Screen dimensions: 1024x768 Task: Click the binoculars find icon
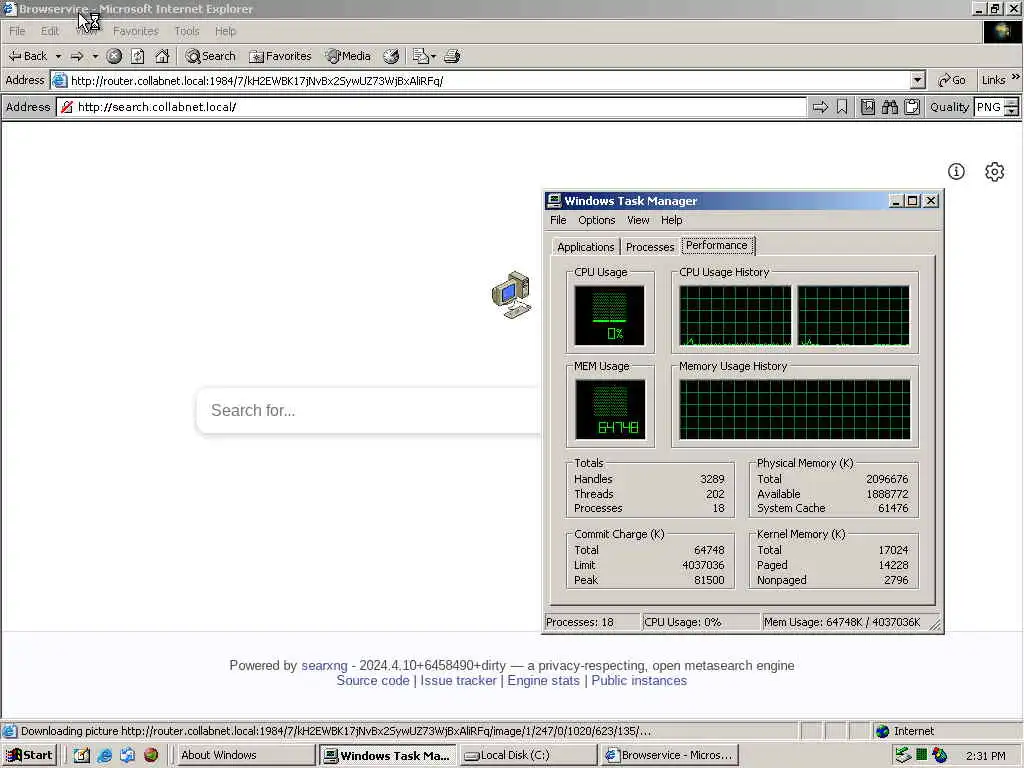point(889,107)
